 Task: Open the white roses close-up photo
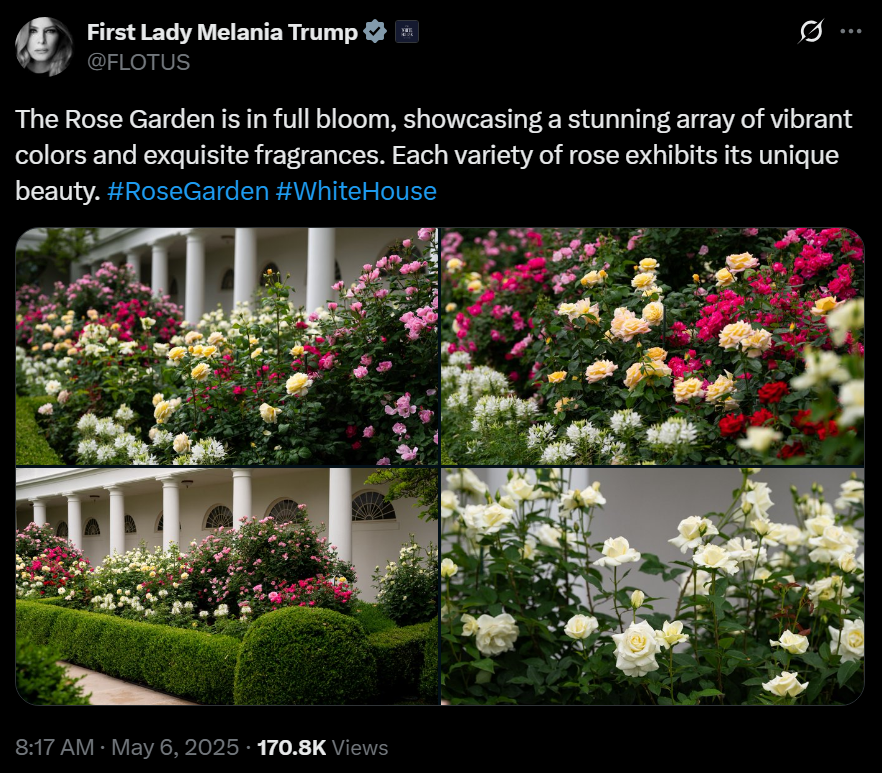tap(652, 586)
